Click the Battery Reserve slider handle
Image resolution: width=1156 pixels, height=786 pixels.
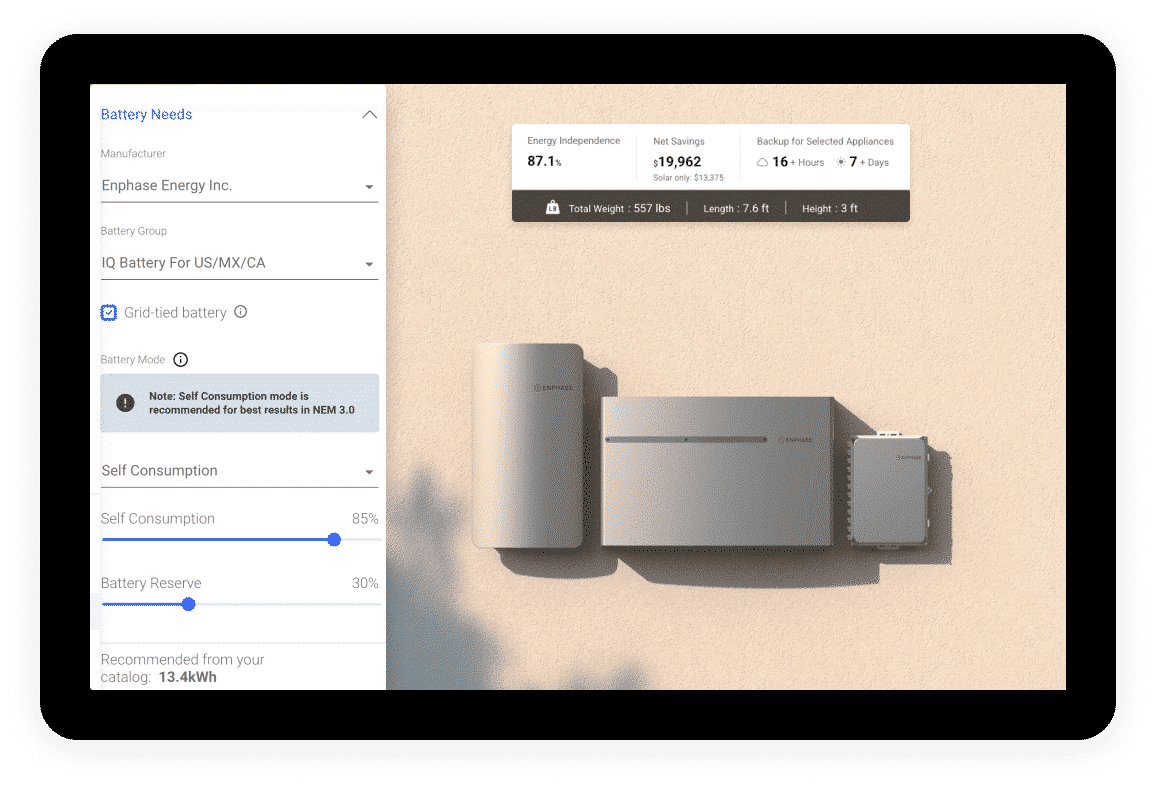coord(189,605)
